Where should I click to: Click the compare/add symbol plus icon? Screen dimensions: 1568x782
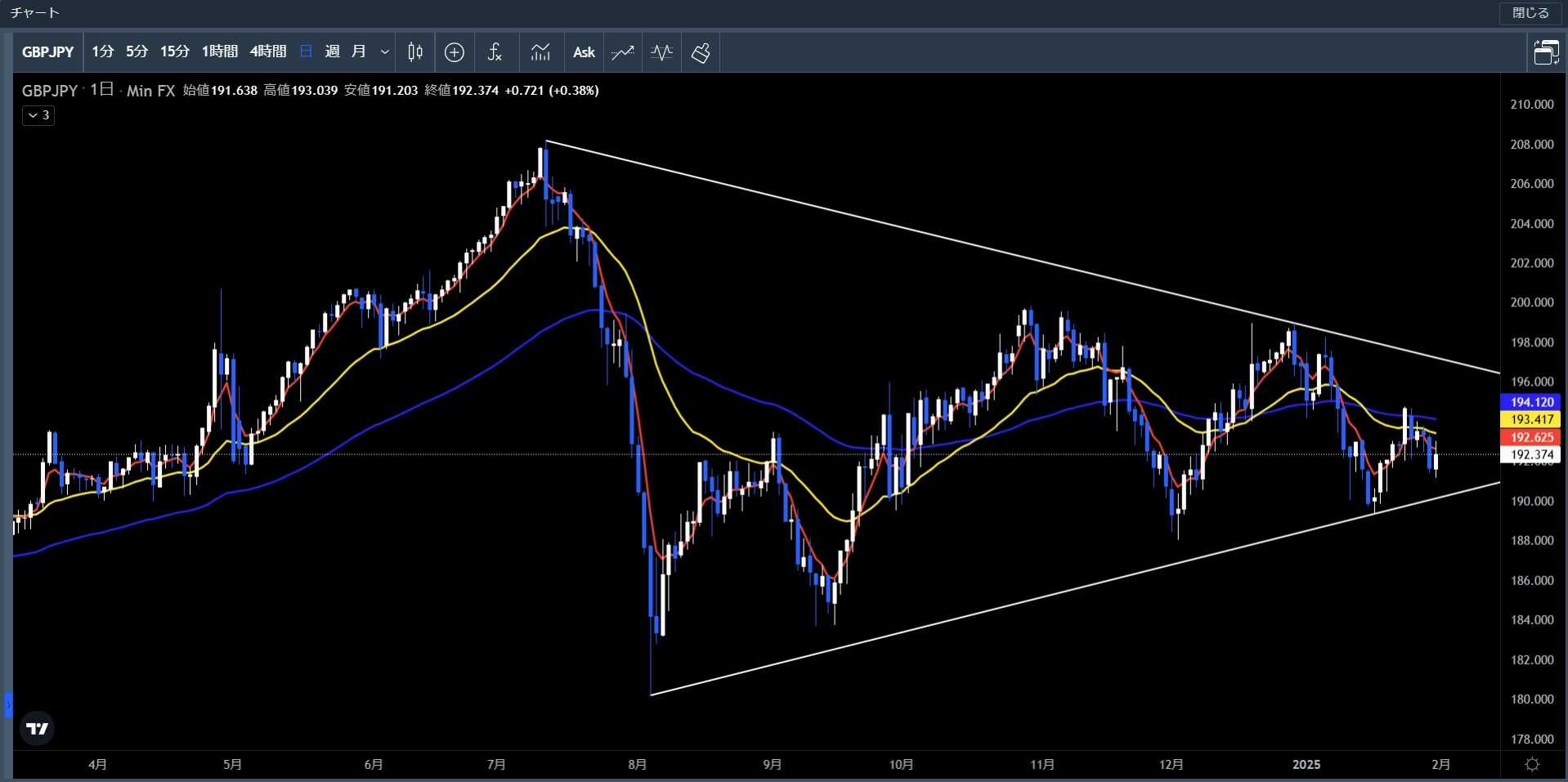(x=455, y=52)
